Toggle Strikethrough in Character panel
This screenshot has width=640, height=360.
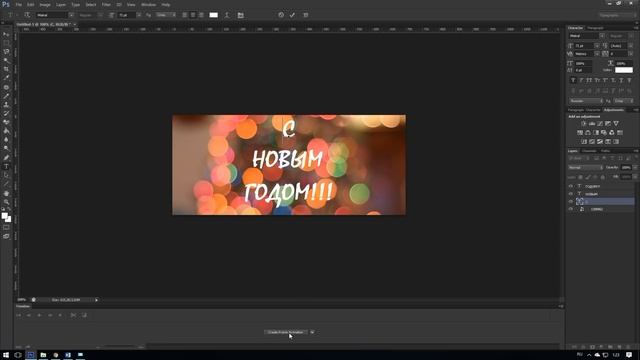click(629, 80)
